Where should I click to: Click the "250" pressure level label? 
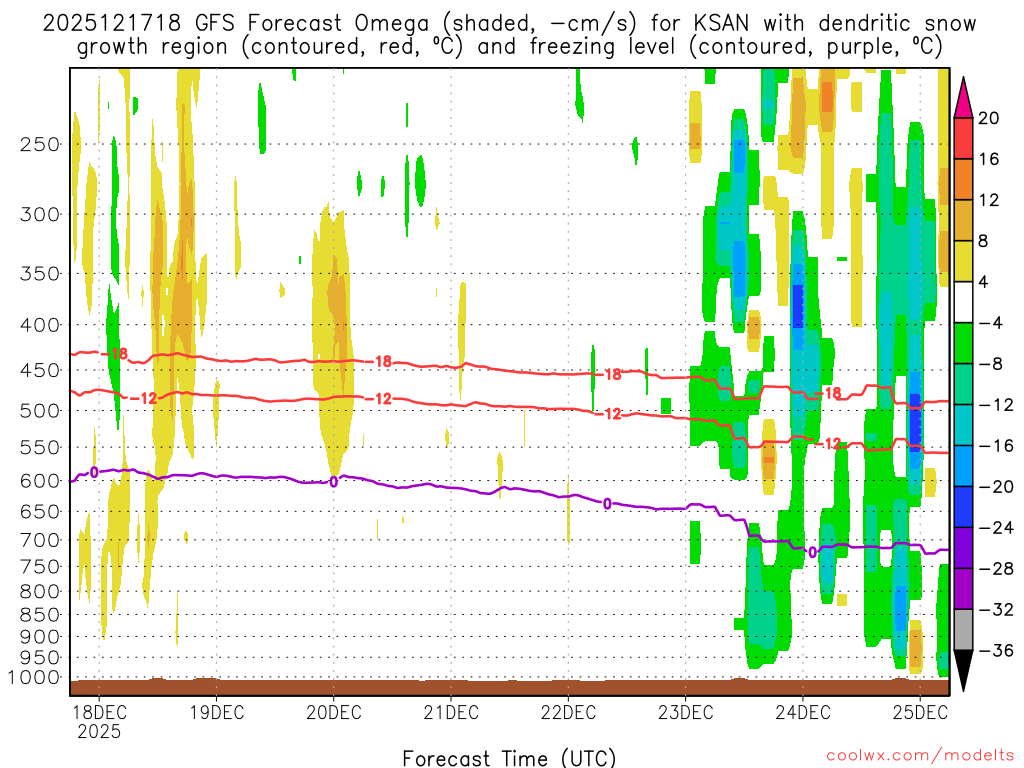click(x=40, y=144)
